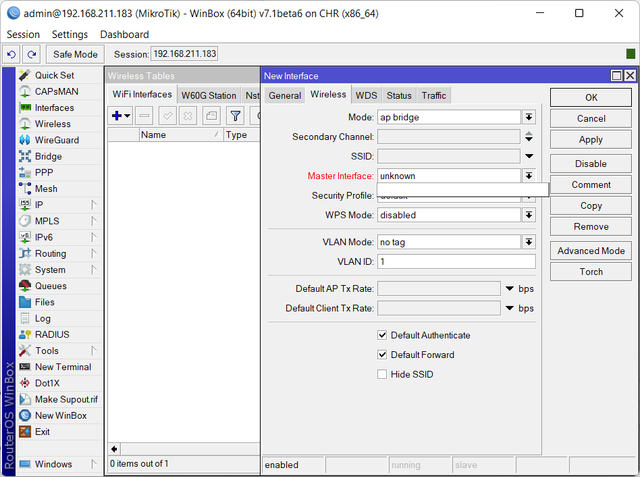Sort by the Name column header
Viewport: 640px width, 477px height.
181,135
